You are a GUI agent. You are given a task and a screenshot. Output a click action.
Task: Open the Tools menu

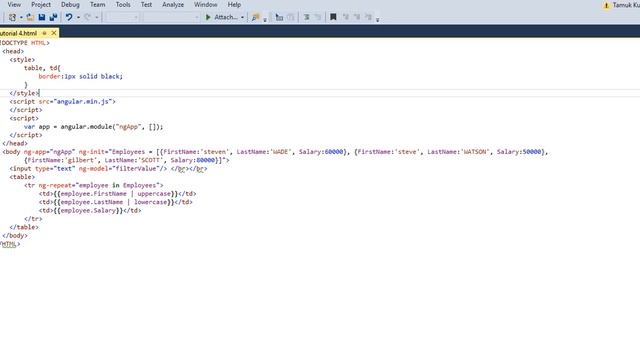coord(123,4)
